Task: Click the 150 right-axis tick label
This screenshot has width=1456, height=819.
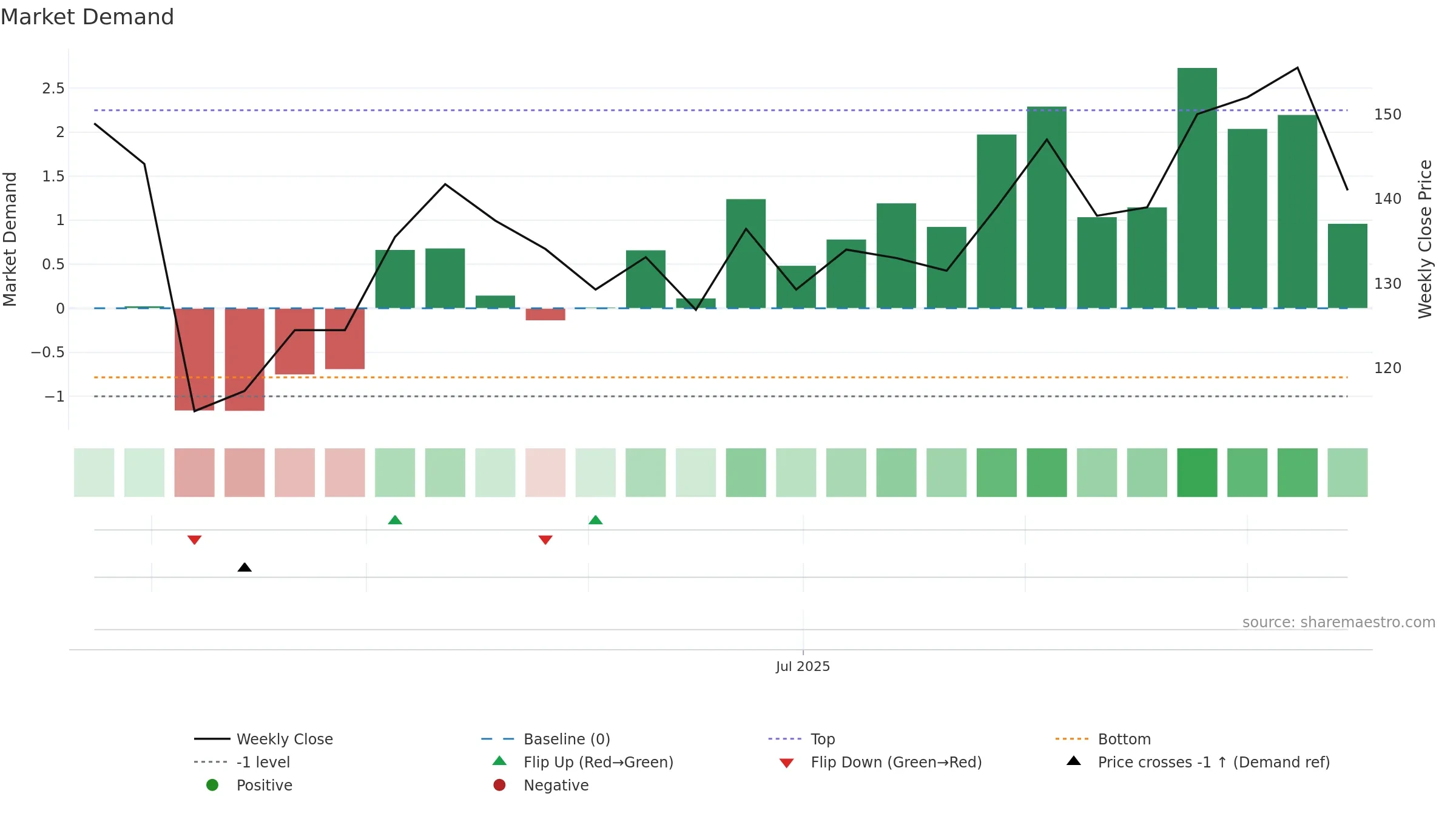Action: (x=1387, y=114)
